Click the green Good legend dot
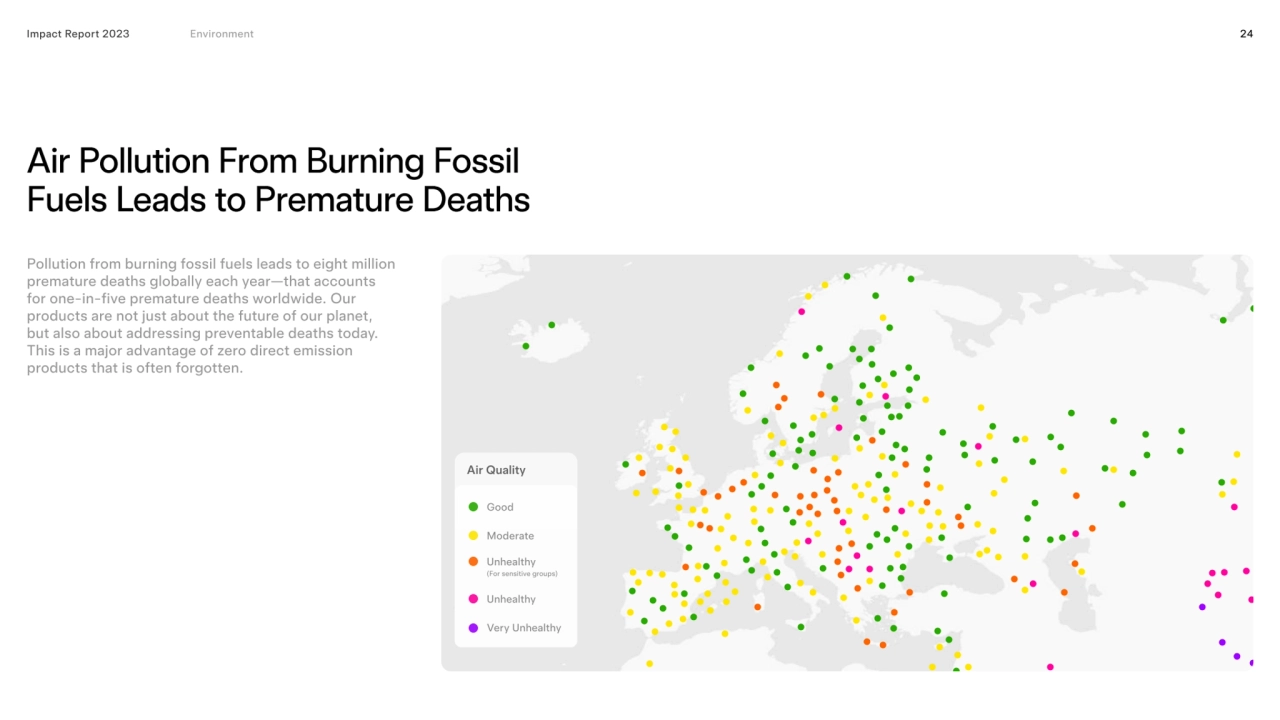 click(x=473, y=507)
